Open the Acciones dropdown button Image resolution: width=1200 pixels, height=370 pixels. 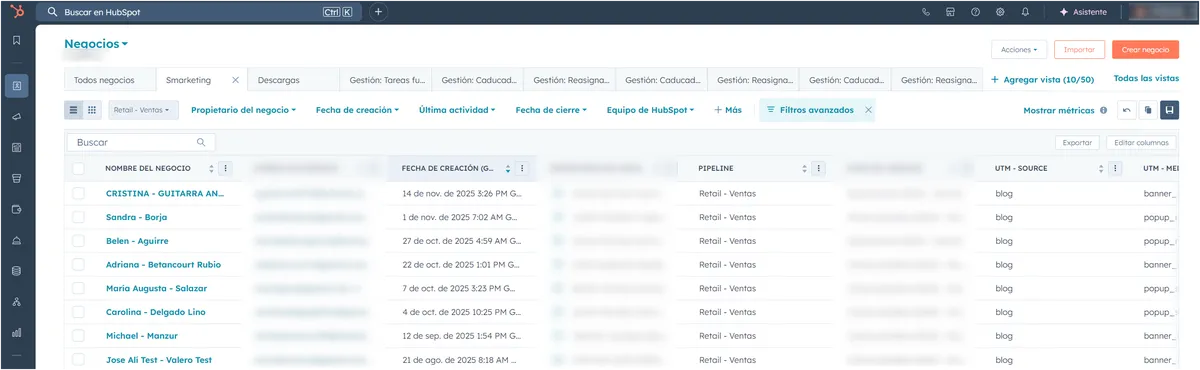(x=1019, y=49)
